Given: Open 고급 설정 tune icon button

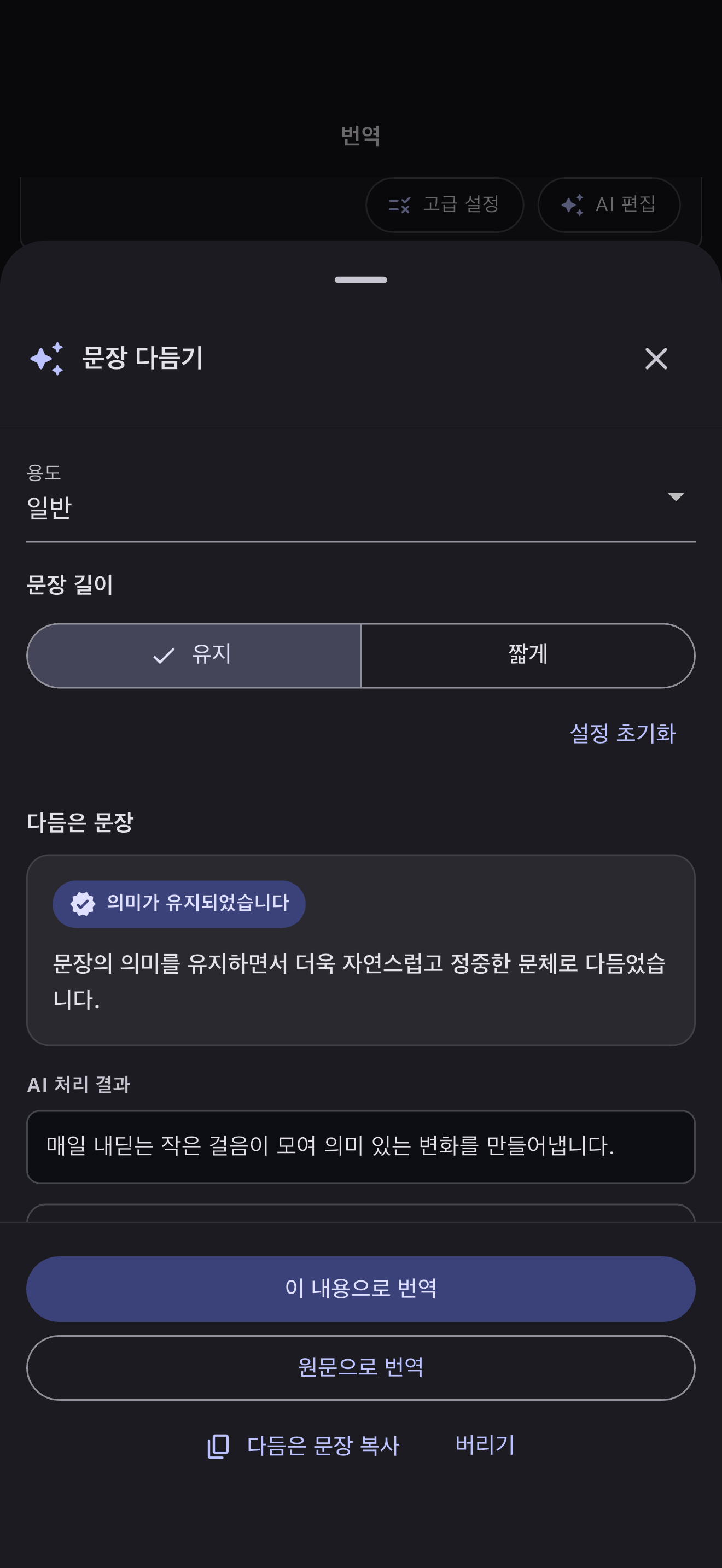Looking at the screenshot, I should (444, 204).
